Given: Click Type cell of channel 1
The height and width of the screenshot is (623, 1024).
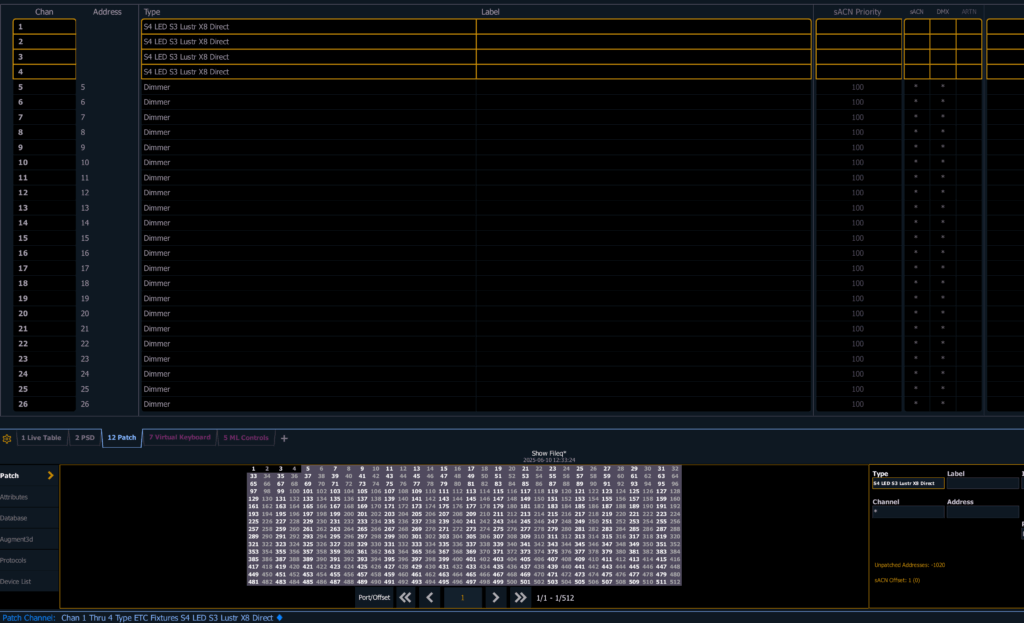Looking at the screenshot, I should [308, 27].
